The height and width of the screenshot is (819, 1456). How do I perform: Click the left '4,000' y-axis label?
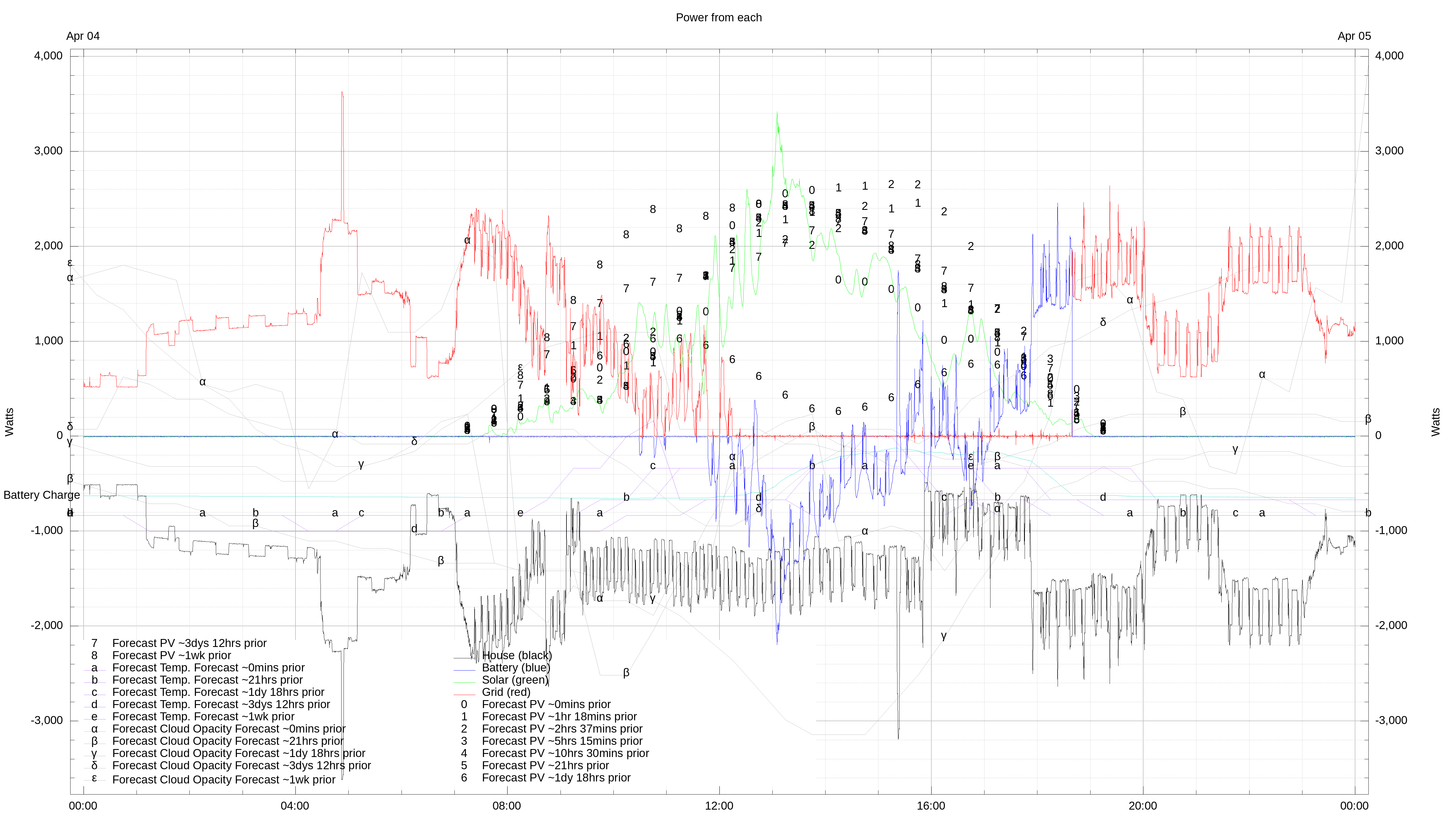pyautogui.click(x=49, y=56)
